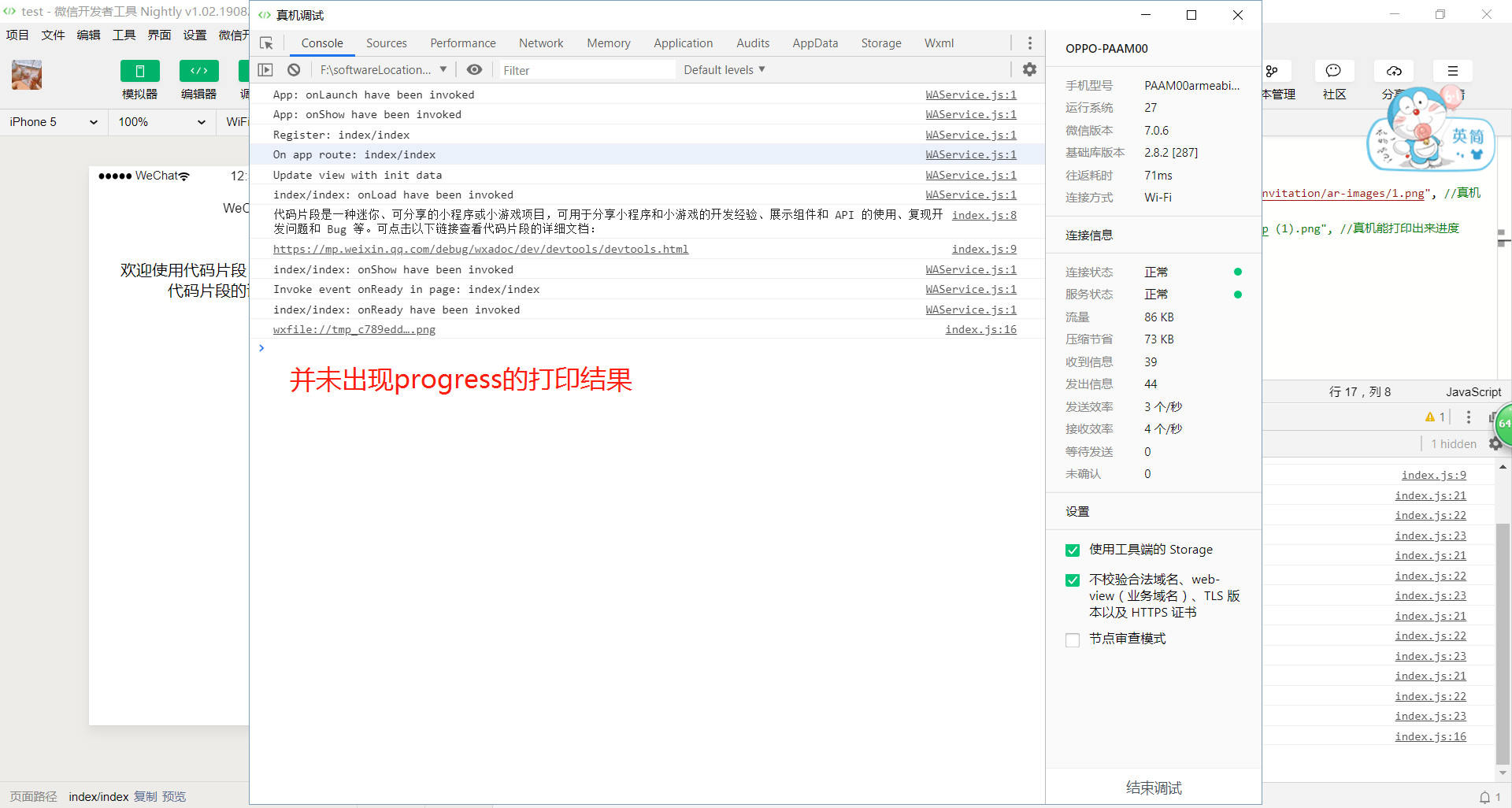Click the 行 17, 列 8 cursor position

pyautogui.click(x=1360, y=391)
